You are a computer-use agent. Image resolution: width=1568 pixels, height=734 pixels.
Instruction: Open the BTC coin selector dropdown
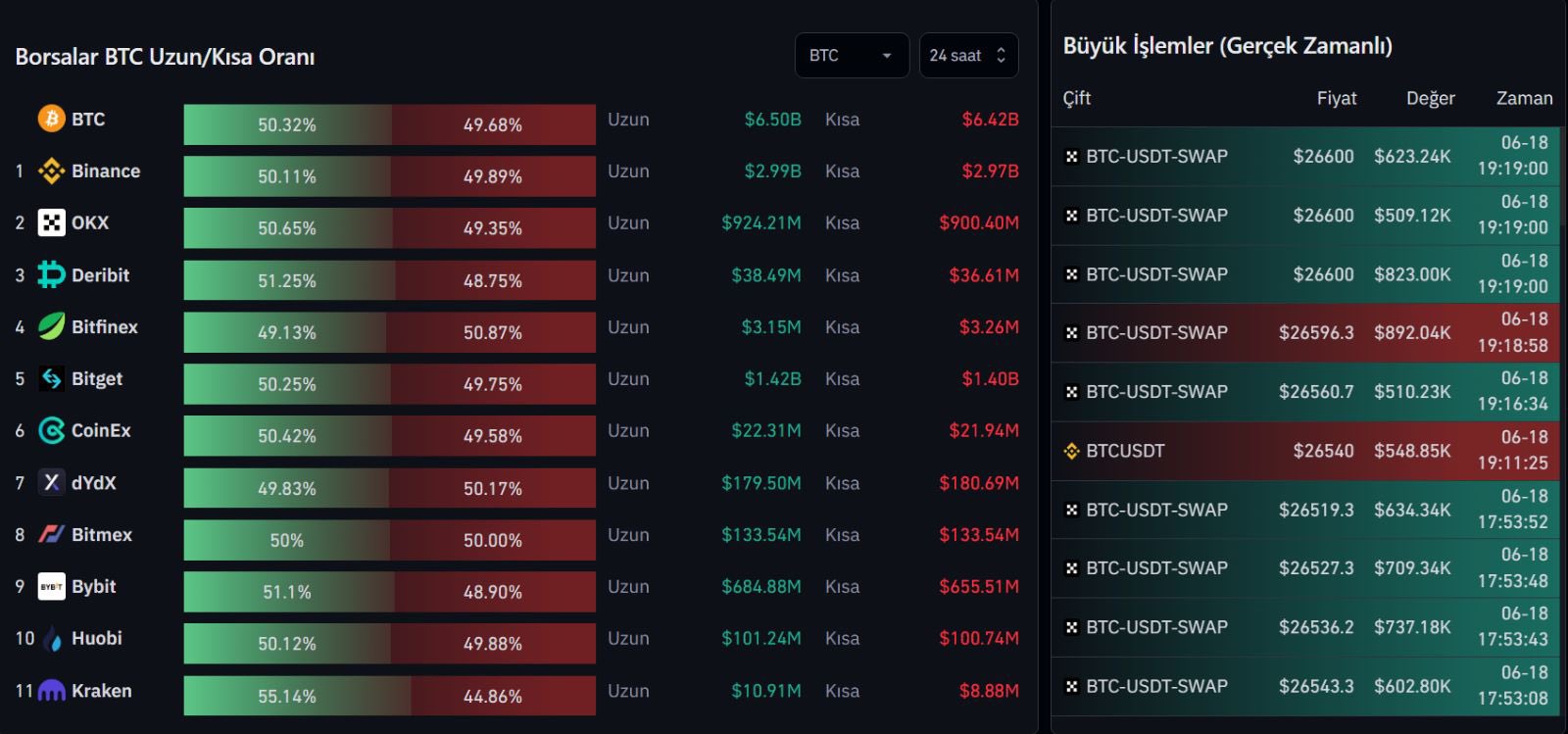click(x=852, y=56)
